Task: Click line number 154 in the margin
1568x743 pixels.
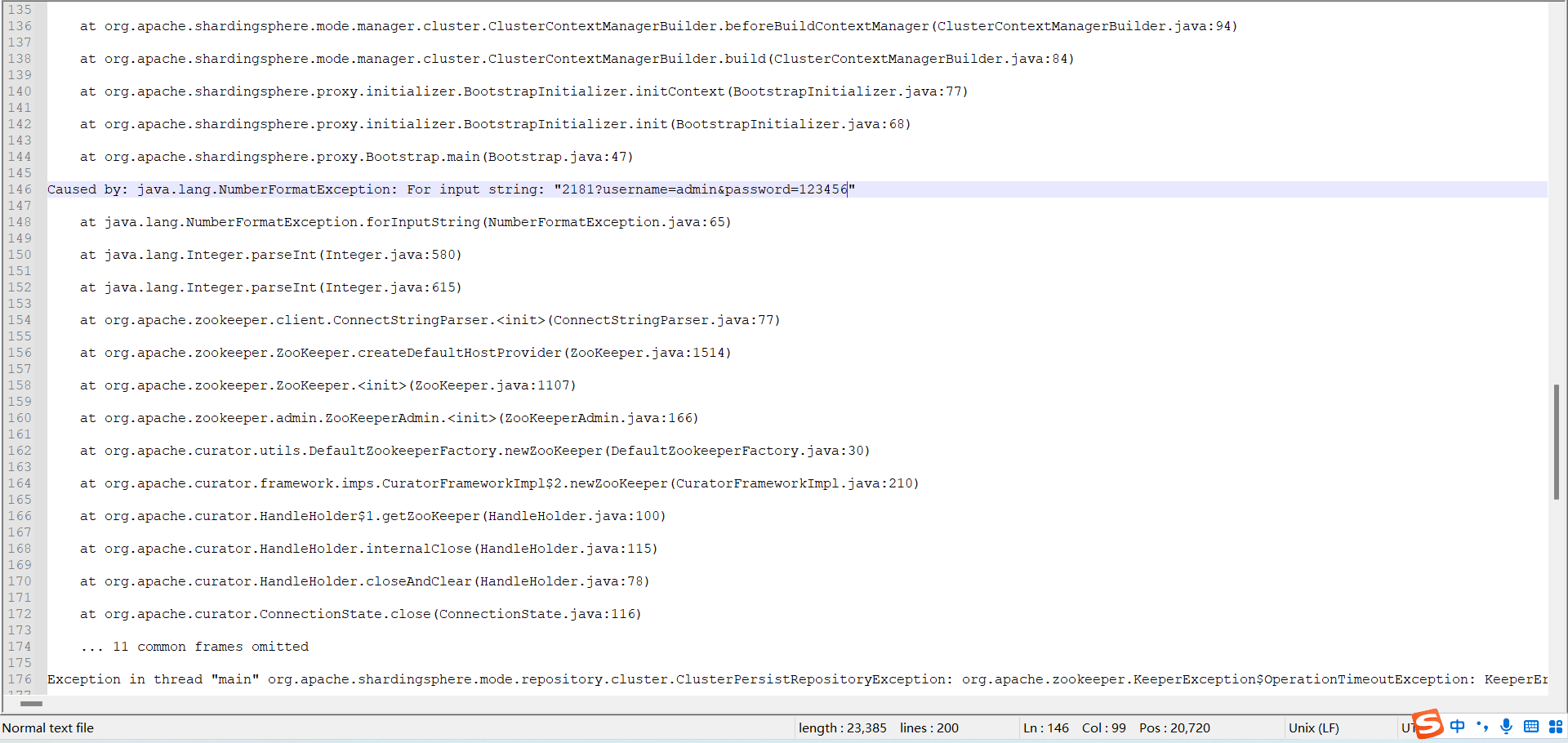Action: [20, 320]
